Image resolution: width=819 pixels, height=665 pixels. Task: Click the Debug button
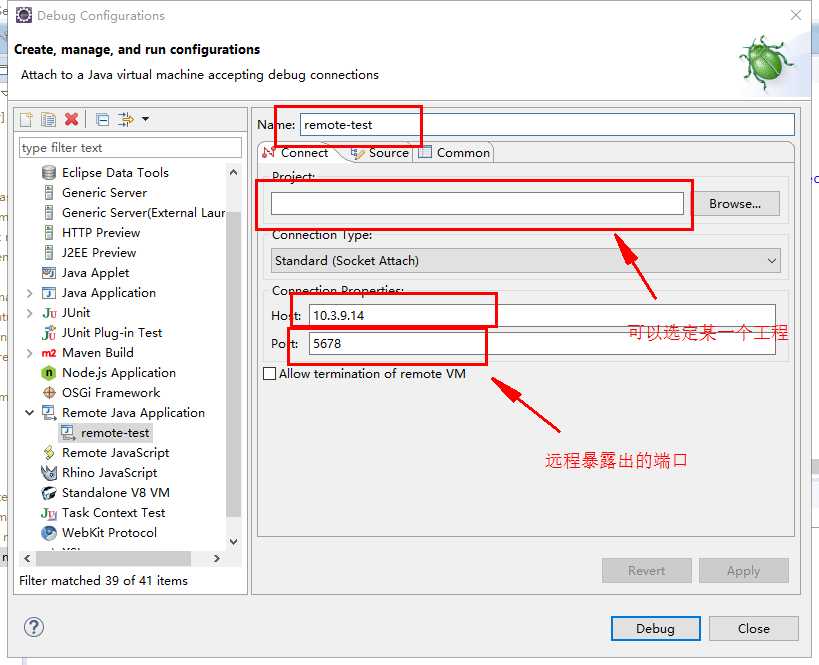656,628
